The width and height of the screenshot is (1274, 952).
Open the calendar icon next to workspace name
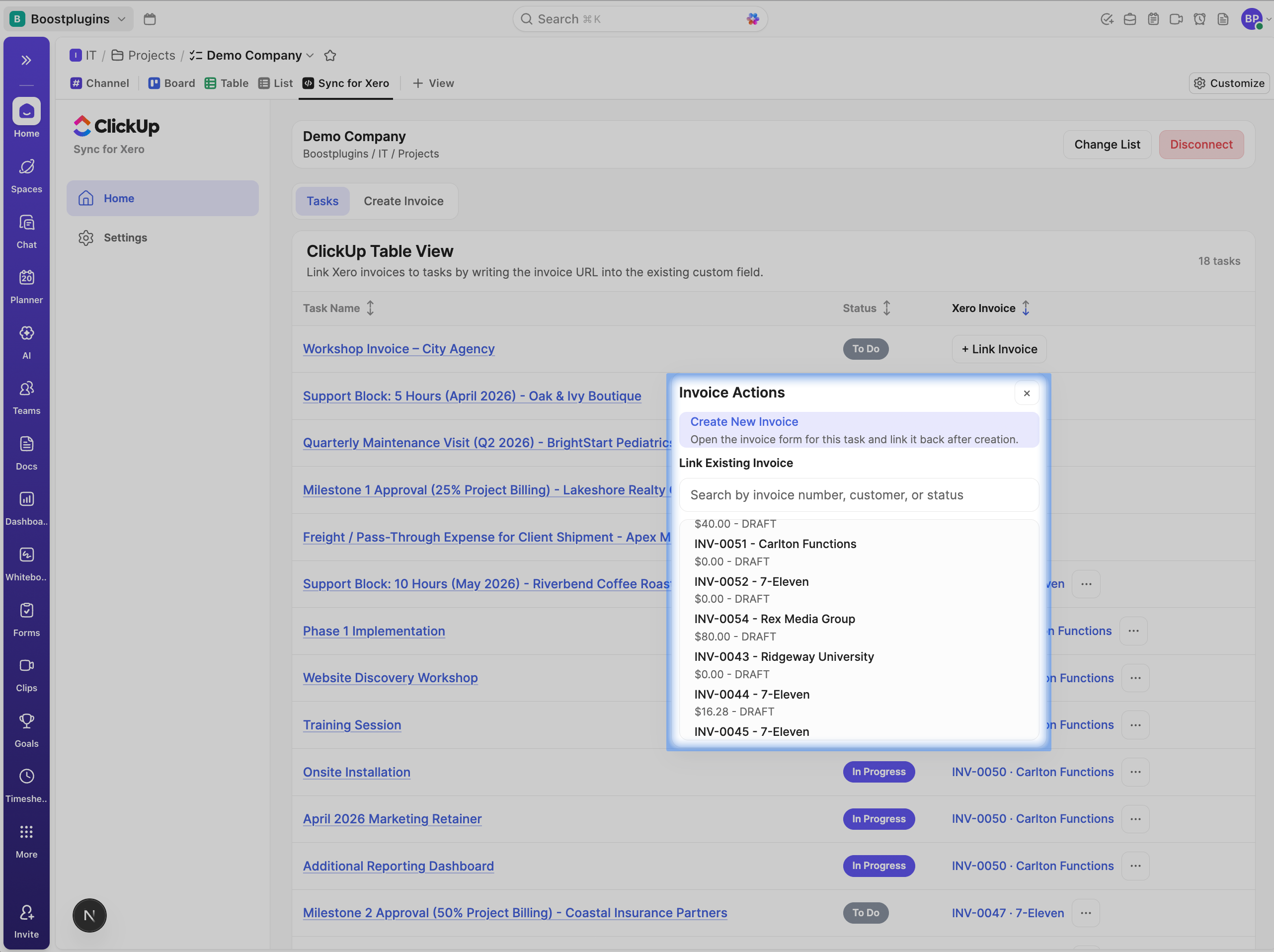click(x=150, y=19)
